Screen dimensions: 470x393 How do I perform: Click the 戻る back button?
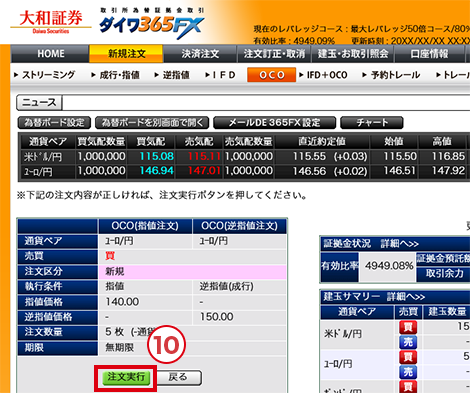pos(179,377)
